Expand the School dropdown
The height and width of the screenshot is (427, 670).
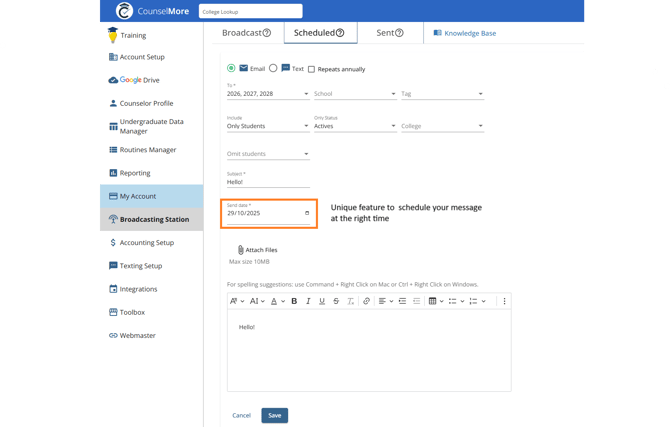pos(354,94)
